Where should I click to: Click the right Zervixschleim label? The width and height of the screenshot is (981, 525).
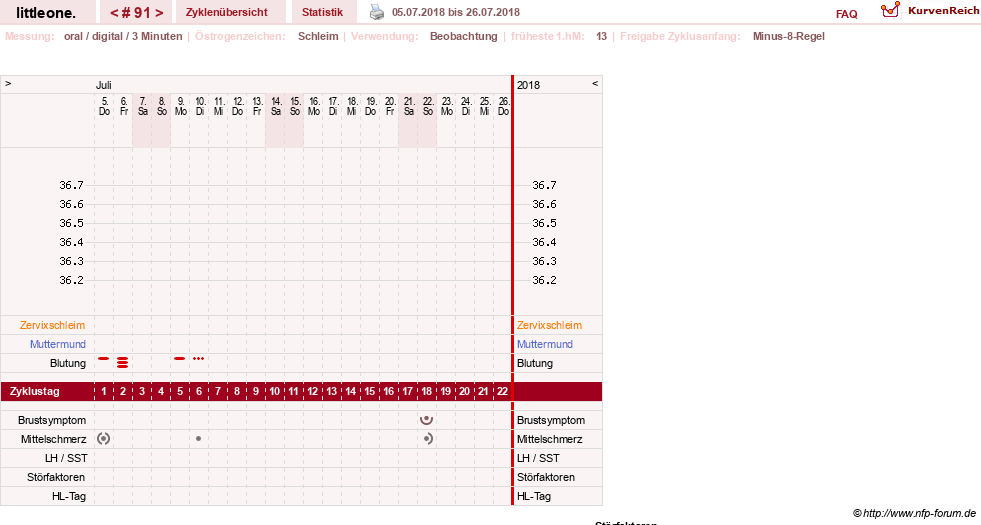(x=549, y=325)
